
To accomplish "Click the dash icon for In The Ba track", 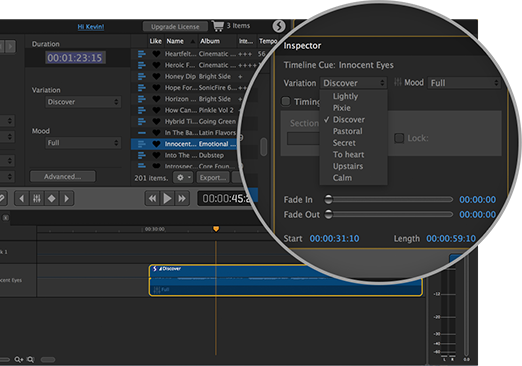I will pos(142,133).
